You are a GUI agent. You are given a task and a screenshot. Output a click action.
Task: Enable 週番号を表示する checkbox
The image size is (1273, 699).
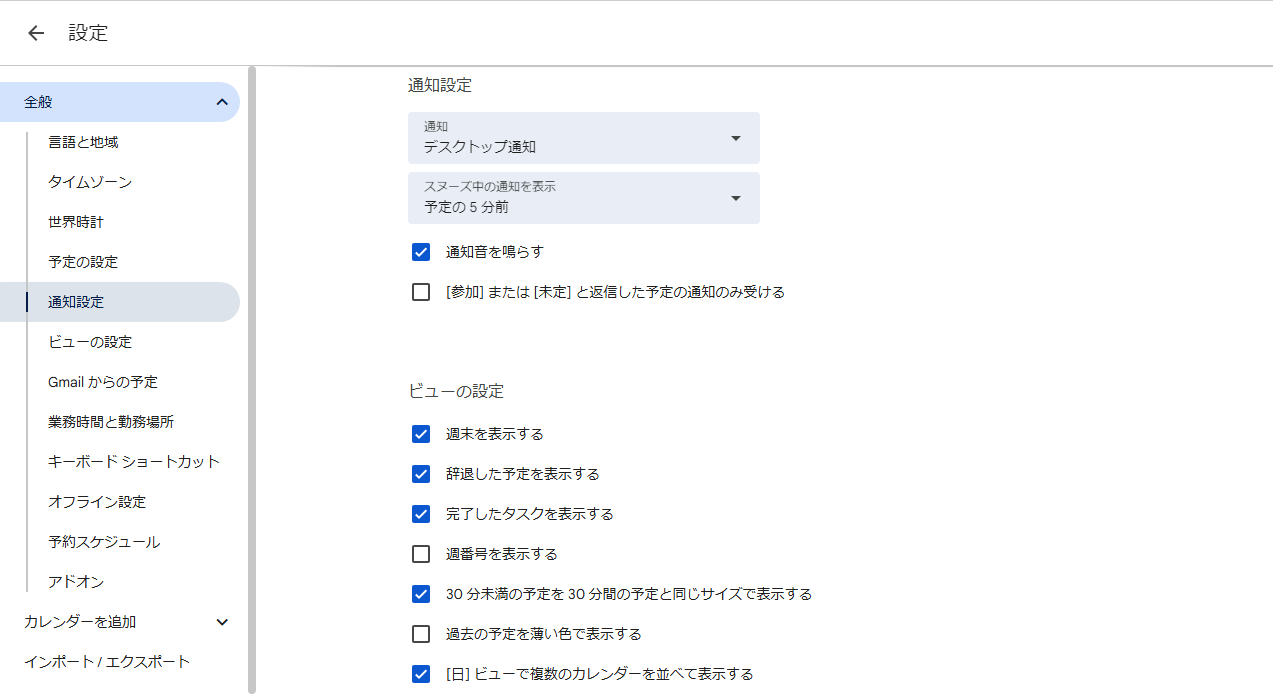[x=421, y=554]
